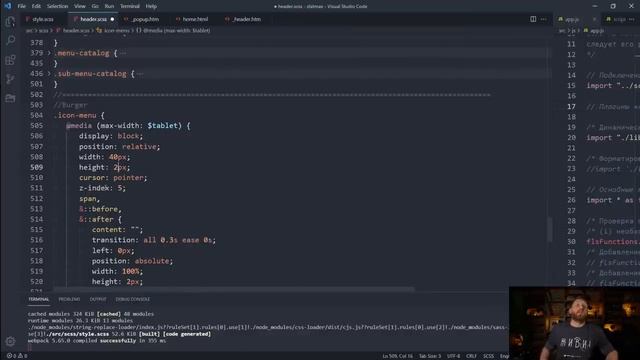Open the File menu
The height and width of the screenshot is (360, 640).
point(22,6)
